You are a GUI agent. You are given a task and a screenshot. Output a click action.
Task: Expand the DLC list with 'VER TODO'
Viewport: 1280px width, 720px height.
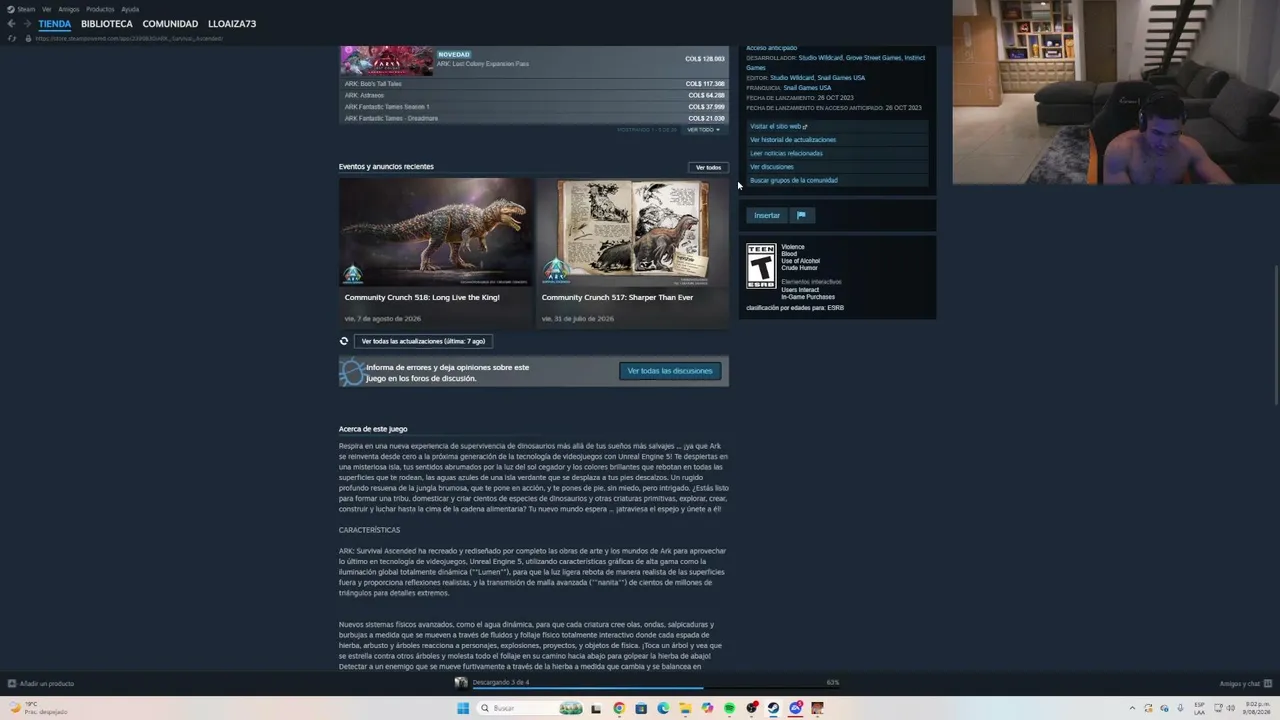click(703, 130)
